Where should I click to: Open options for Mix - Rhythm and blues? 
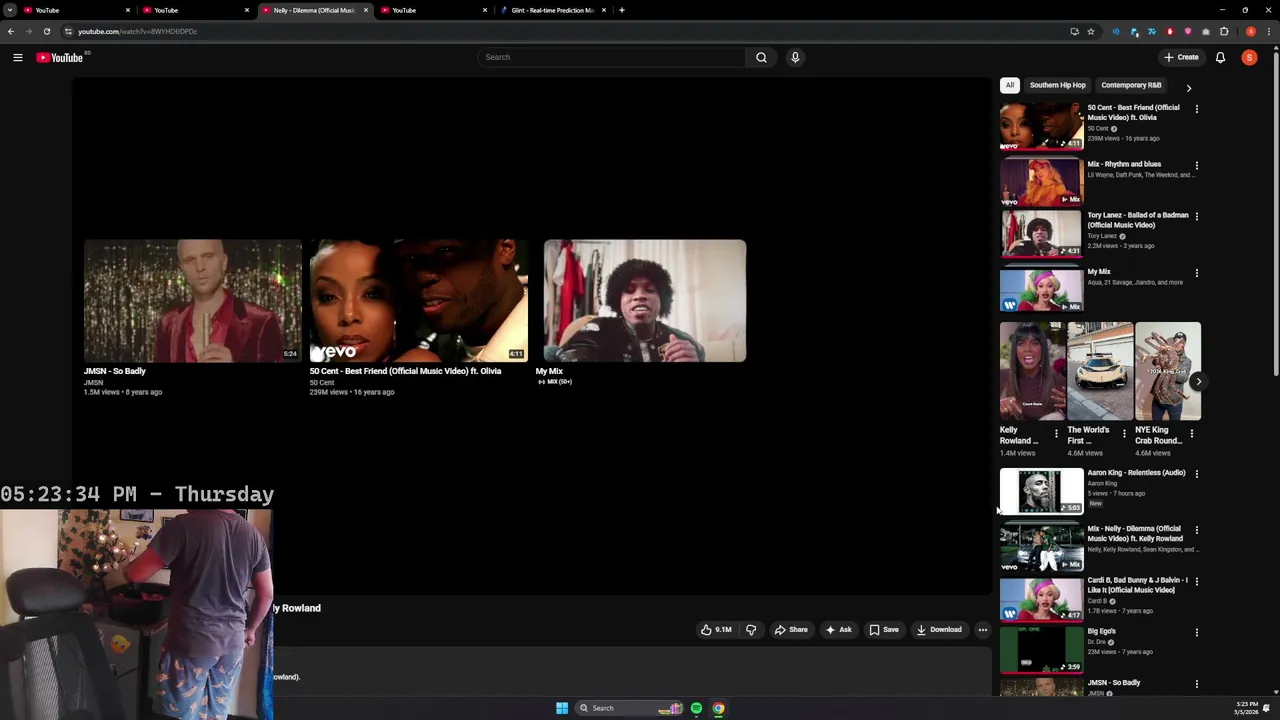coord(1197,165)
